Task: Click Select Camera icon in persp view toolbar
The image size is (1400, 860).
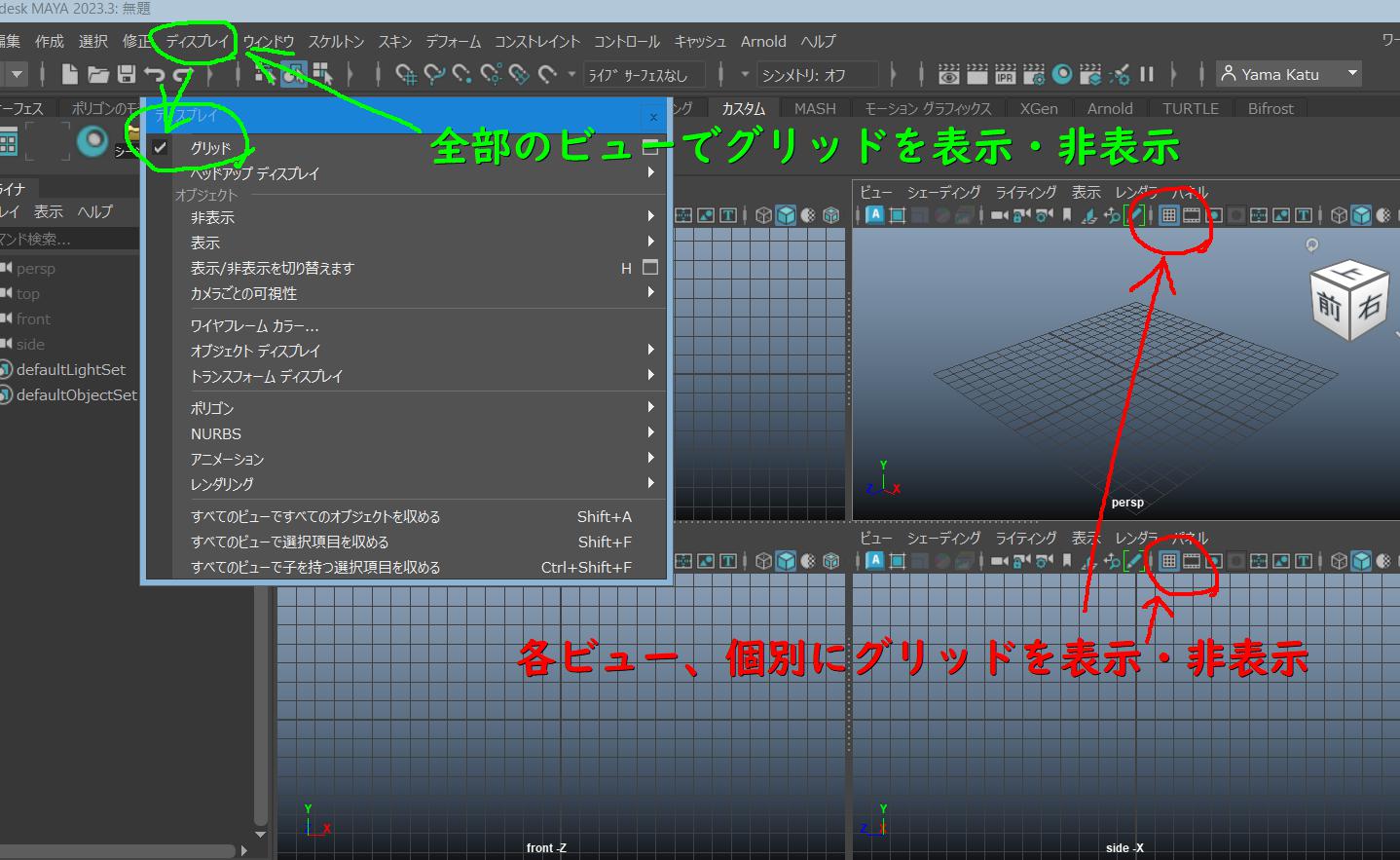Action: [999, 215]
